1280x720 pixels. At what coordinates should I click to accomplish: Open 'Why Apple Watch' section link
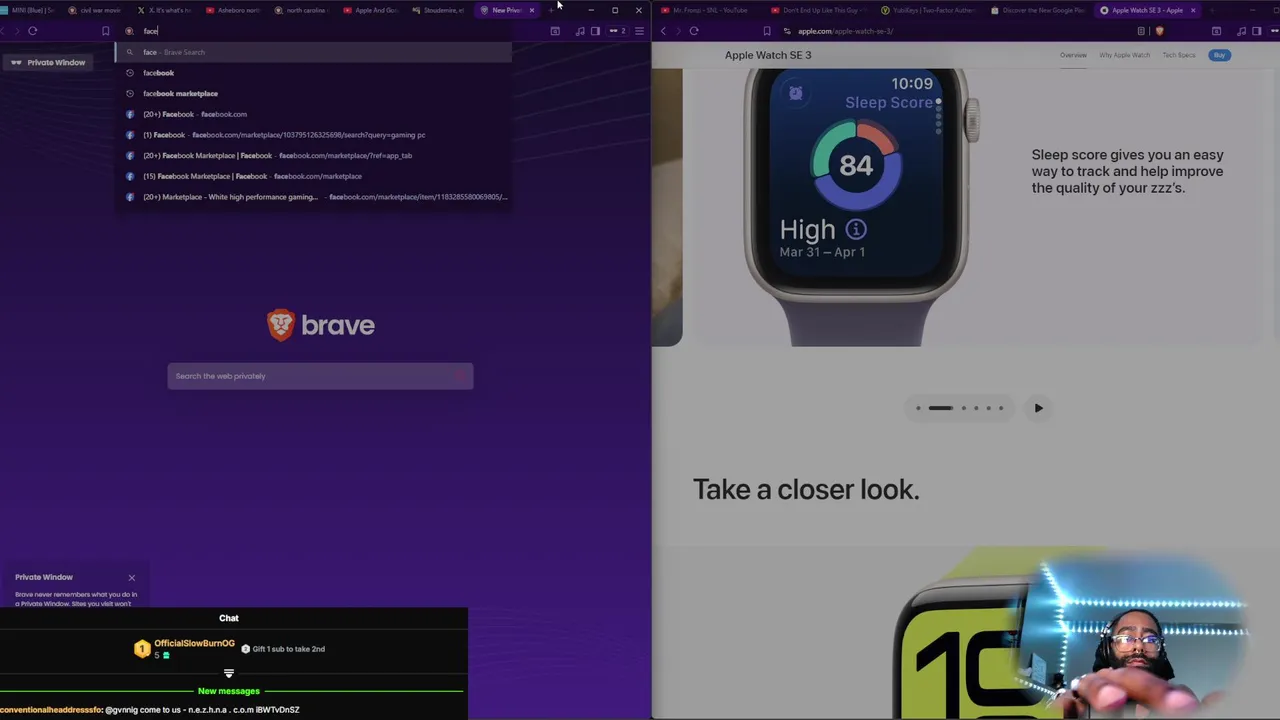1125,55
